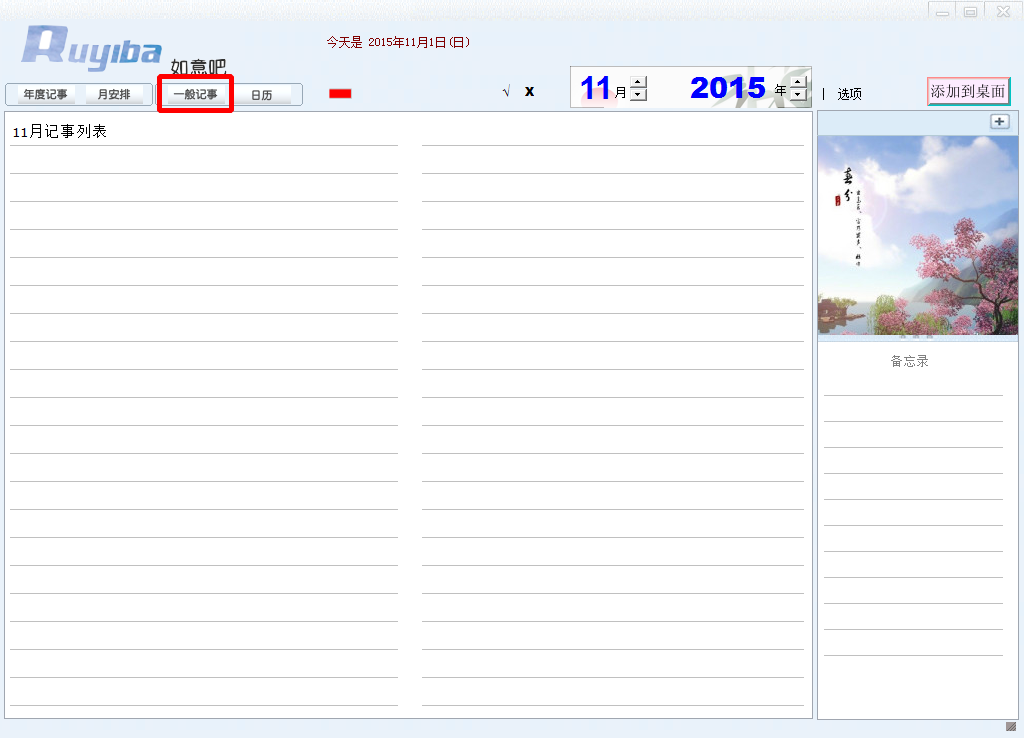1024x738 pixels.
Task: Close the window
Action: [1003, 11]
